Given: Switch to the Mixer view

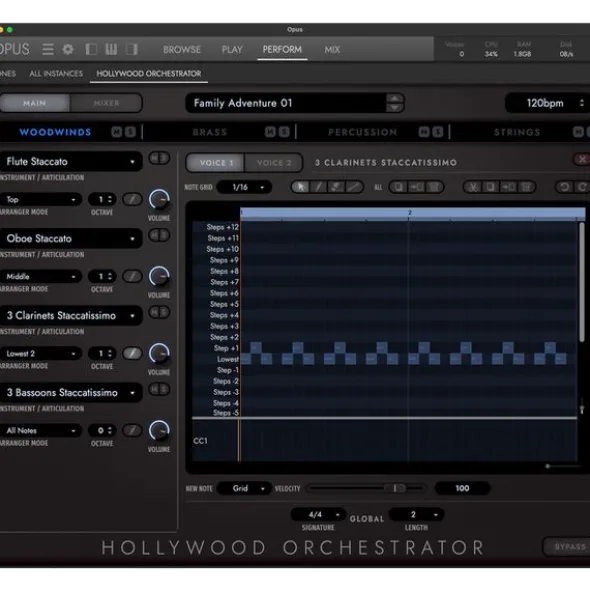Looking at the screenshot, I should tap(106, 103).
